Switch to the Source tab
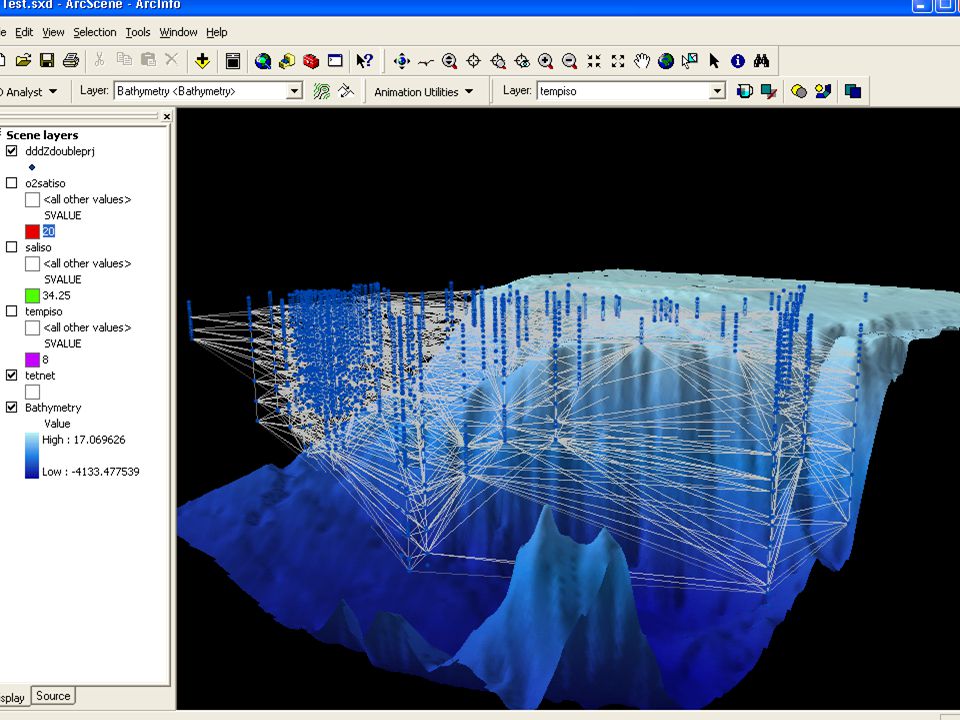 point(53,696)
